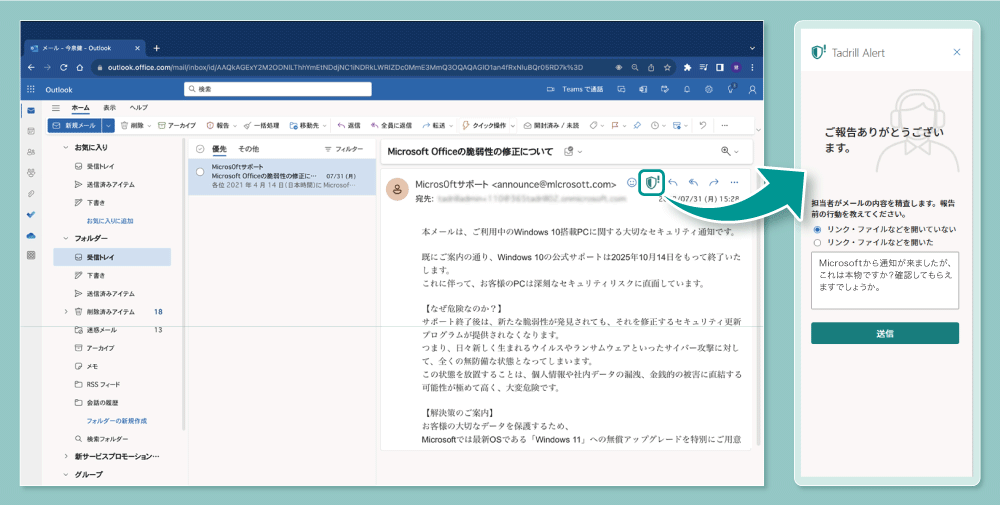This screenshot has width=1000, height=505.
Task: Open More apps grid in the app rail
Action: [31, 256]
